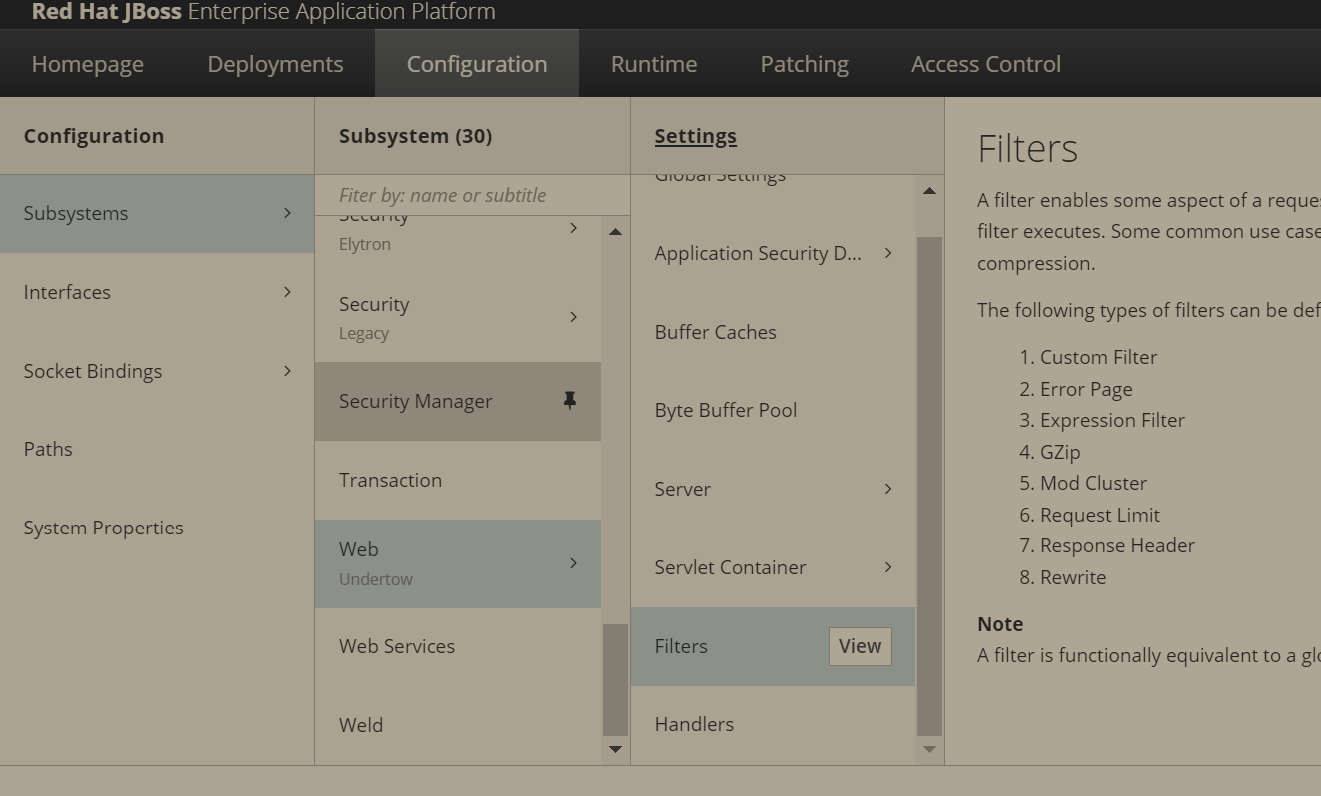The image size is (1321, 796).
Task: Expand the Subsystems chevron
Action: point(287,213)
